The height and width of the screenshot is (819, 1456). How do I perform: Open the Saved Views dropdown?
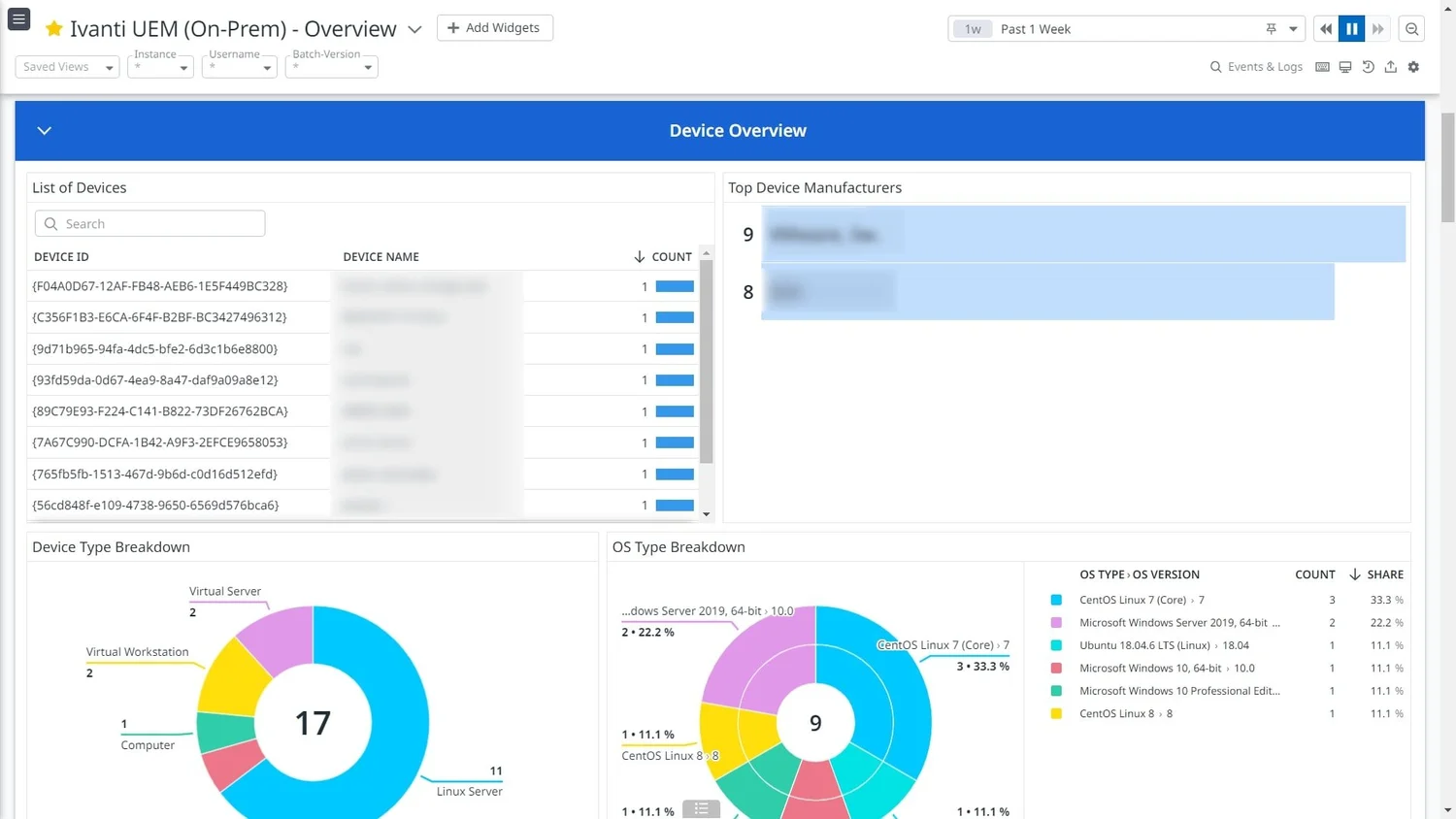pos(66,66)
